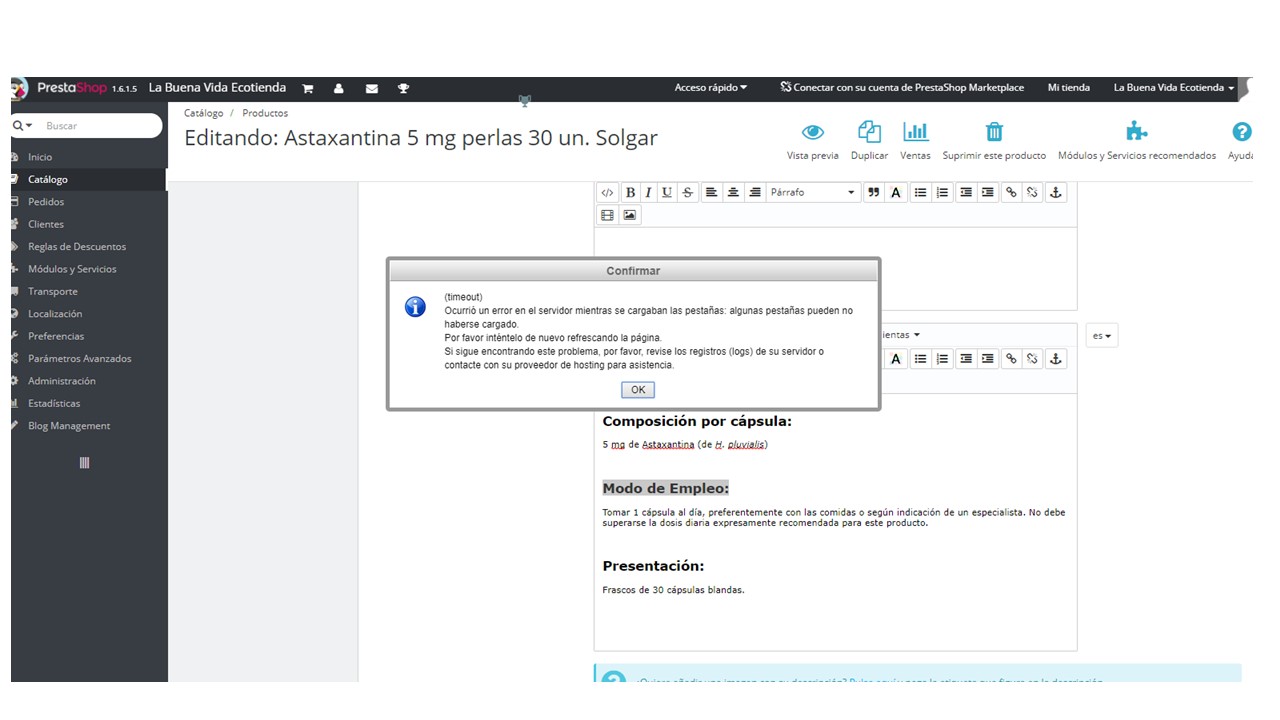Decrease indent in second editor
This screenshot has height=720, width=1280.
(x=965, y=359)
